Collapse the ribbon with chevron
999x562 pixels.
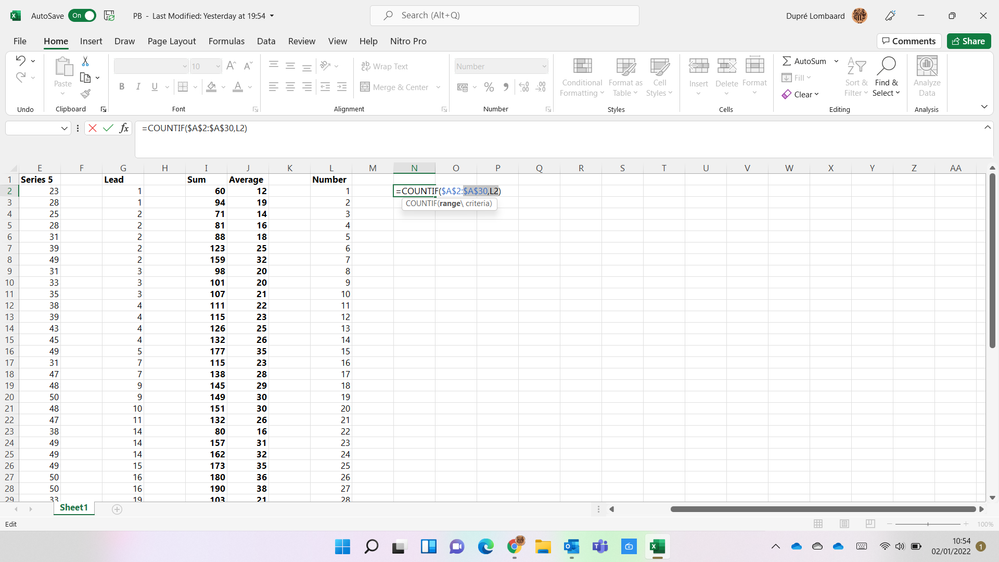coord(984,107)
